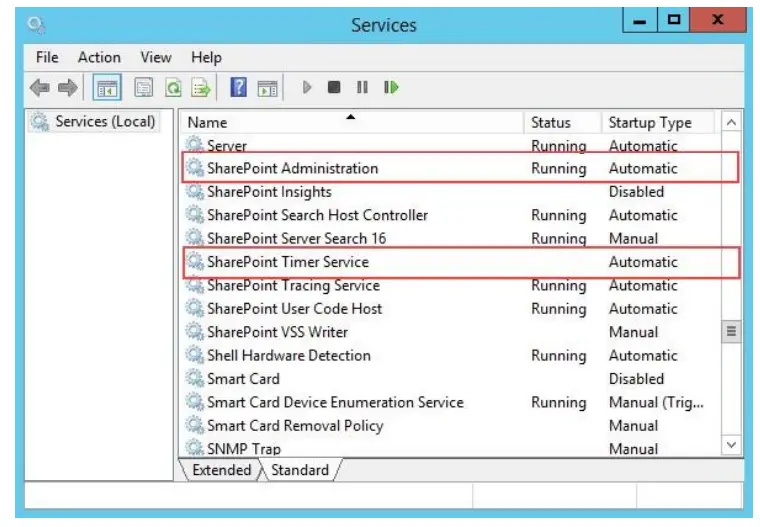Click the Forward arrow toolbar icon

pos(67,88)
